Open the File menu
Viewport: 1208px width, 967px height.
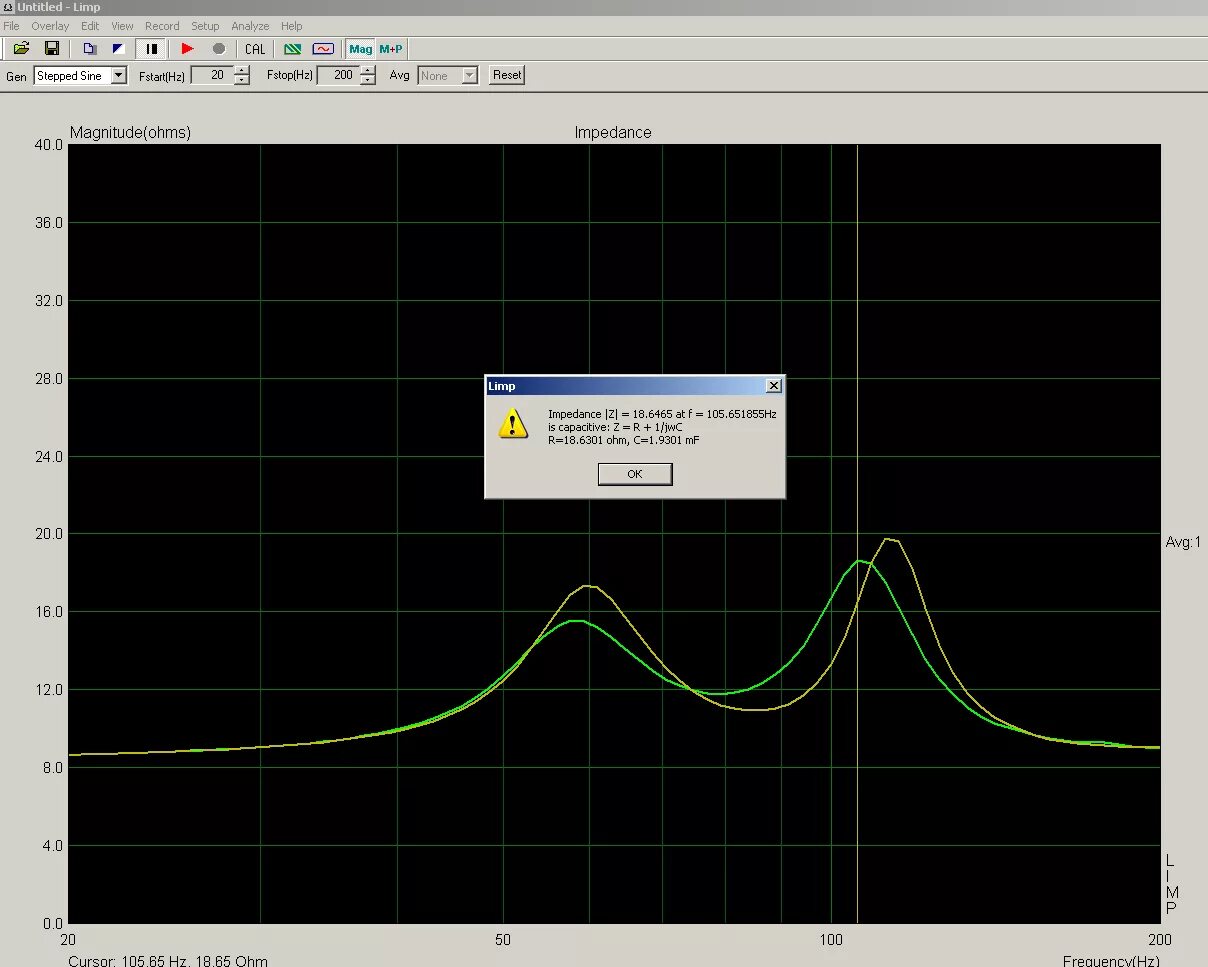[x=11, y=26]
